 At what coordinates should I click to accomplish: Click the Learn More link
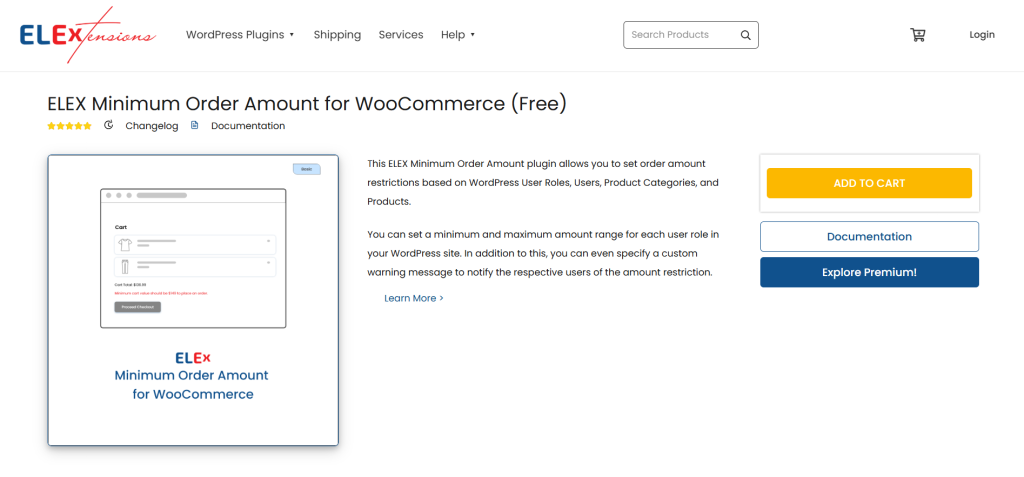point(414,298)
